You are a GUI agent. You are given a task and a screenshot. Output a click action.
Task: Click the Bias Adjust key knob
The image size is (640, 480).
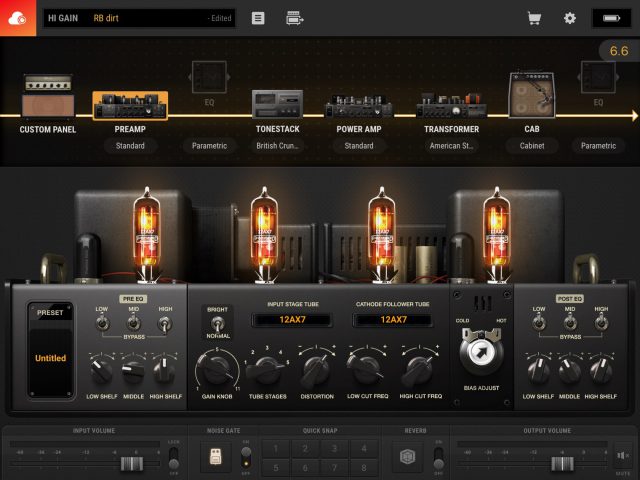pyautogui.click(x=480, y=354)
